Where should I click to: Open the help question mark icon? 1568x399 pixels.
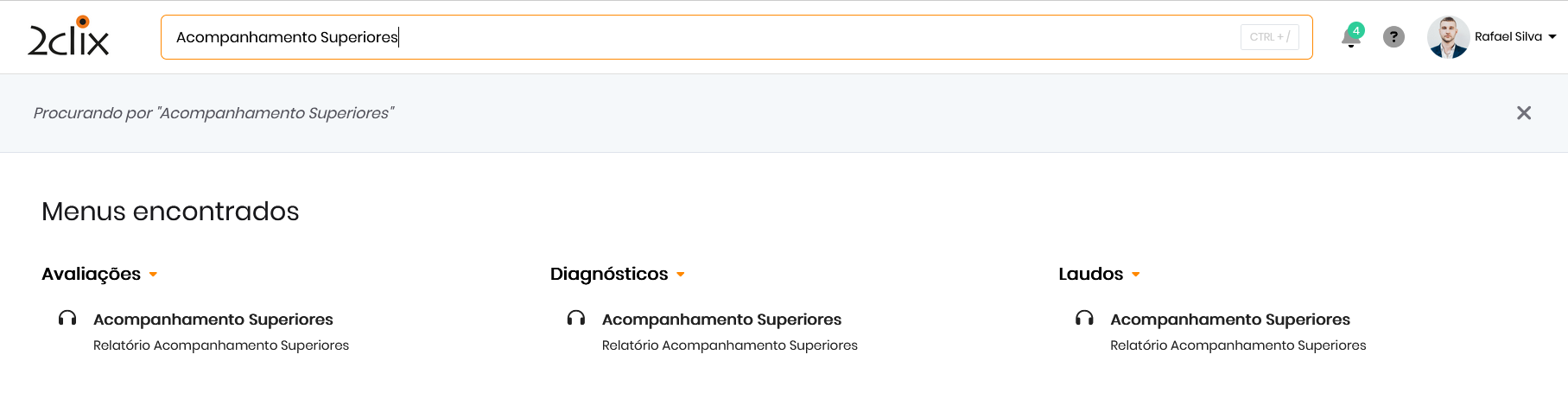pyautogui.click(x=1393, y=37)
